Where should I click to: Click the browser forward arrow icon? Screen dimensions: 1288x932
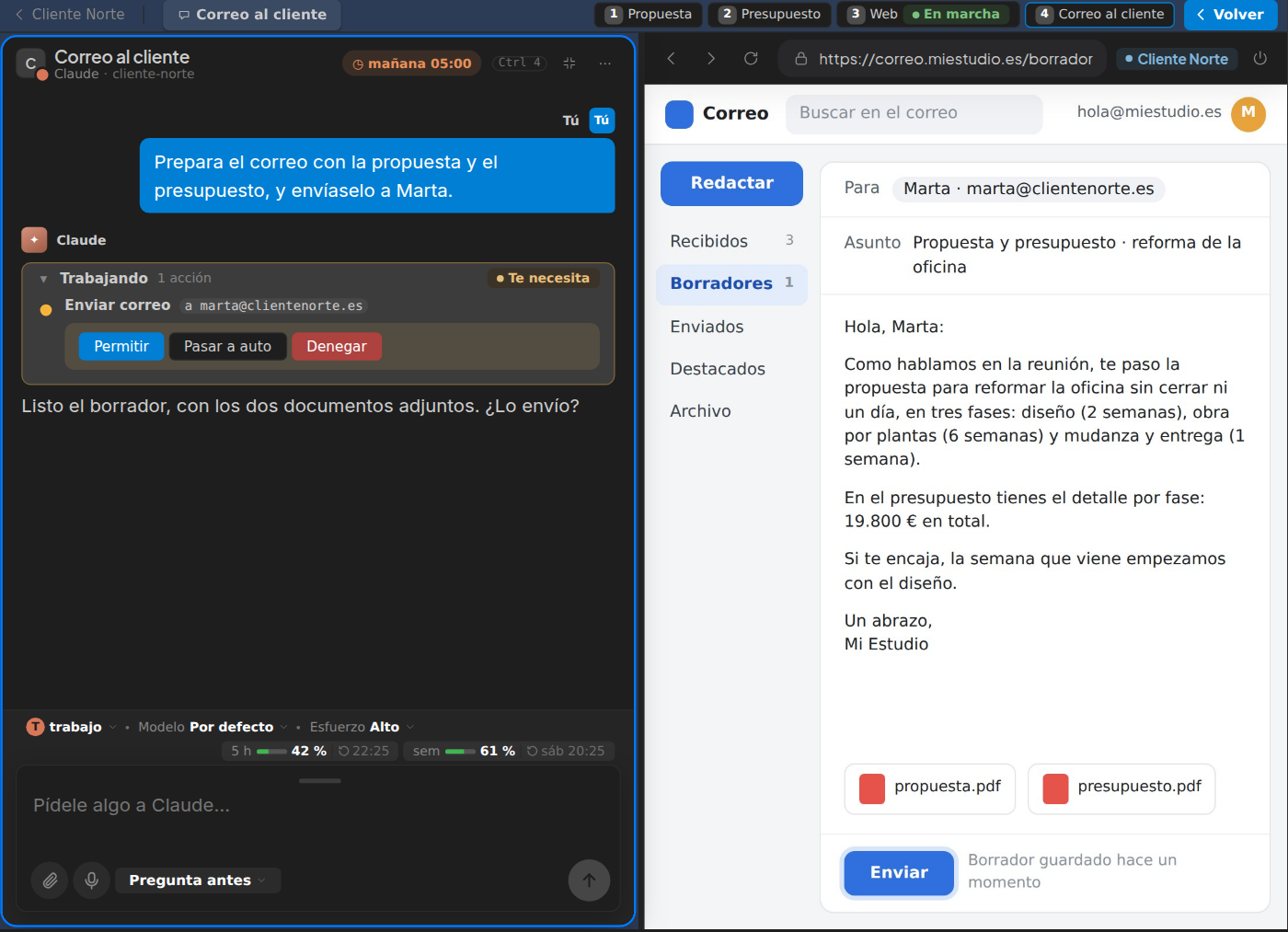coord(711,59)
